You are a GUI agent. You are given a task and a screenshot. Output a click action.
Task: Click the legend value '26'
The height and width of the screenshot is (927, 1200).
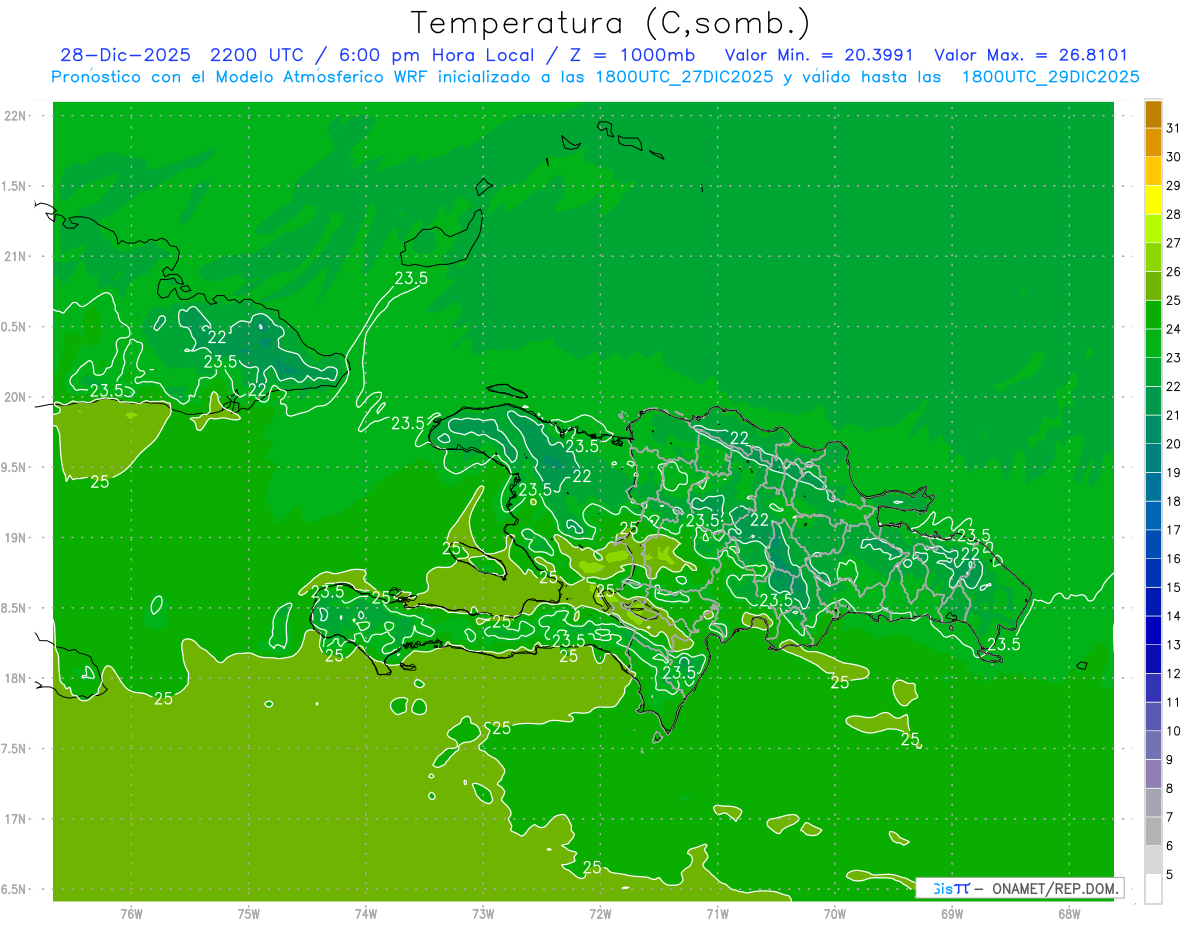(1173, 272)
